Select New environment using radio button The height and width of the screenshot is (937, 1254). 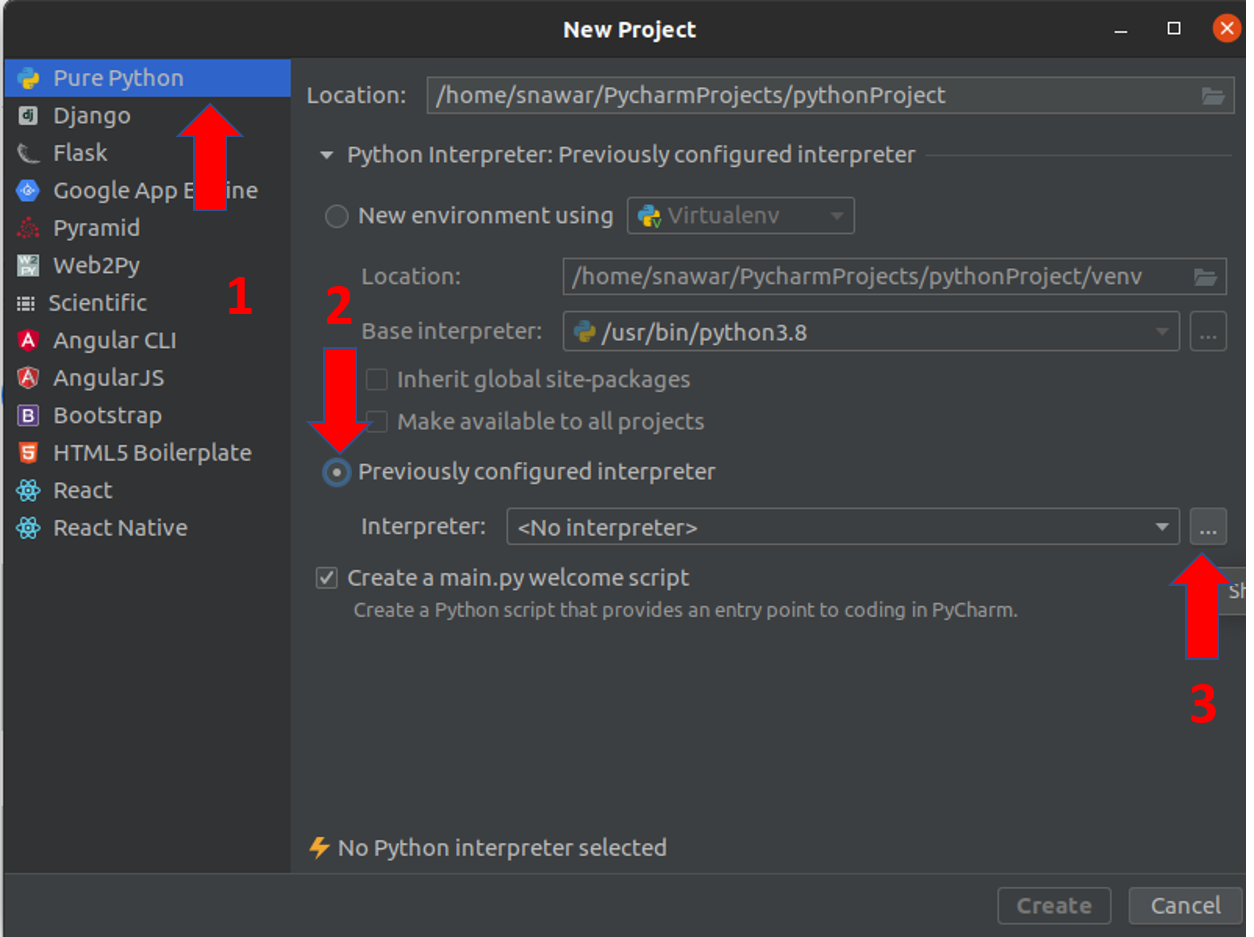point(337,216)
